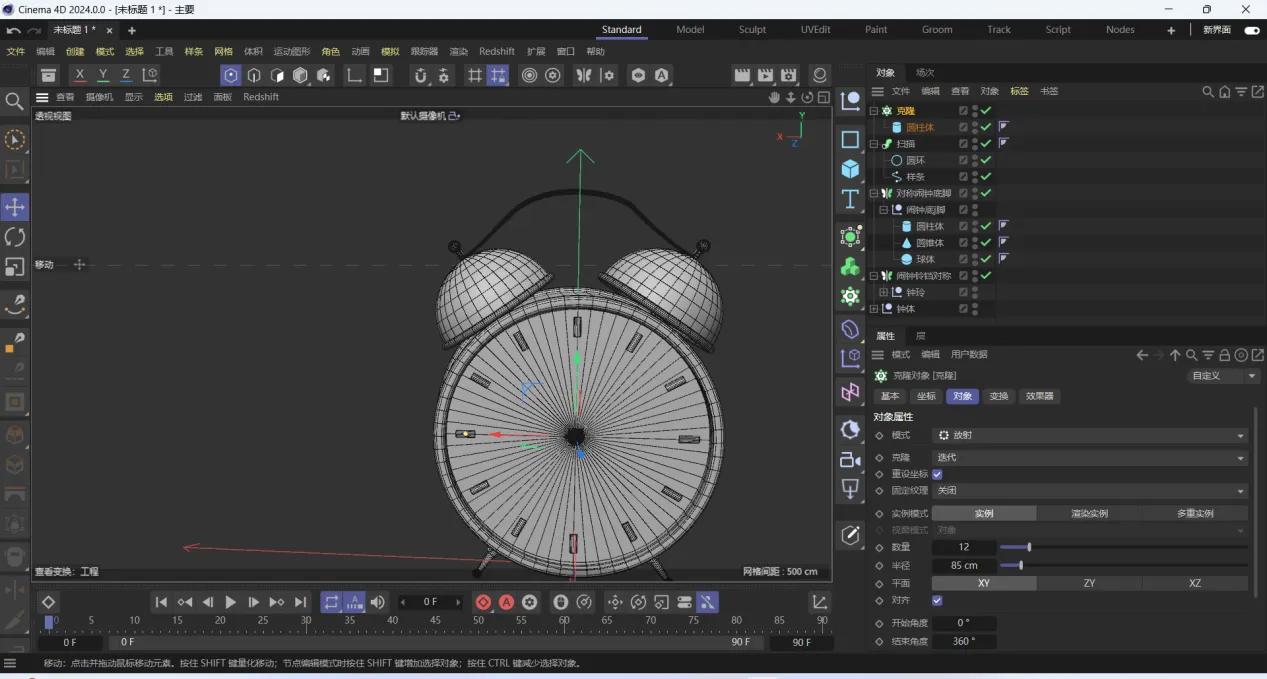Image resolution: width=1267 pixels, height=679 pixels.
Task: Select the Rotate tool in left toolbar
Action: (15, 237)
